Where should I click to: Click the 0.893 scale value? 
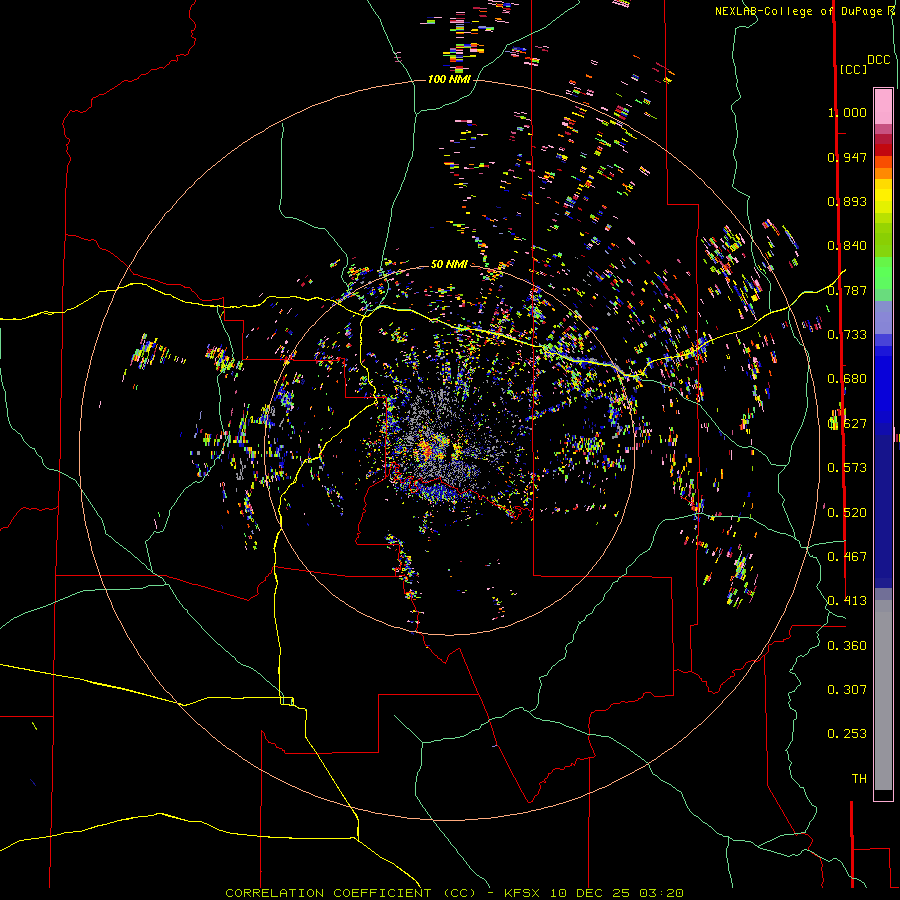(x=847, y=201)
